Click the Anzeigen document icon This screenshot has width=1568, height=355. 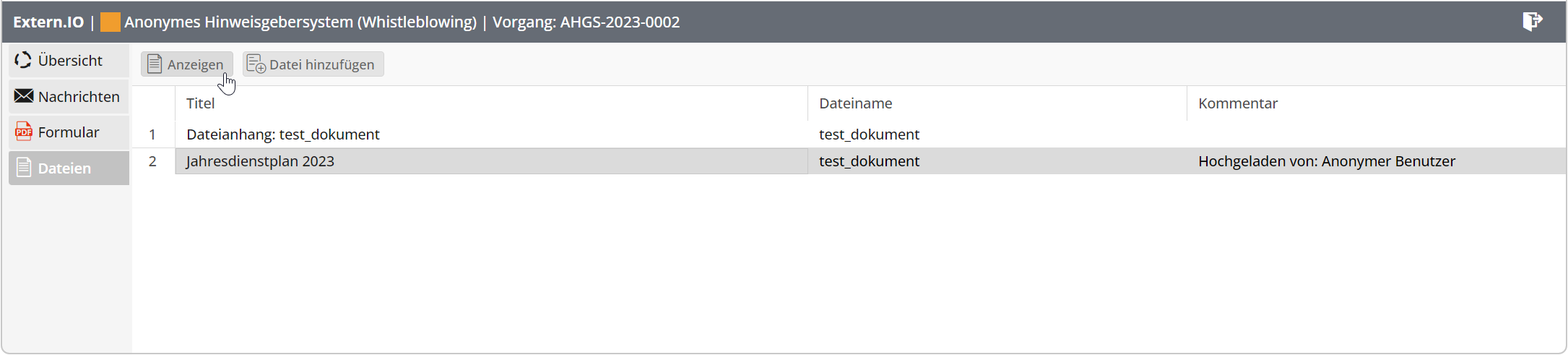[x=154, y=64]
